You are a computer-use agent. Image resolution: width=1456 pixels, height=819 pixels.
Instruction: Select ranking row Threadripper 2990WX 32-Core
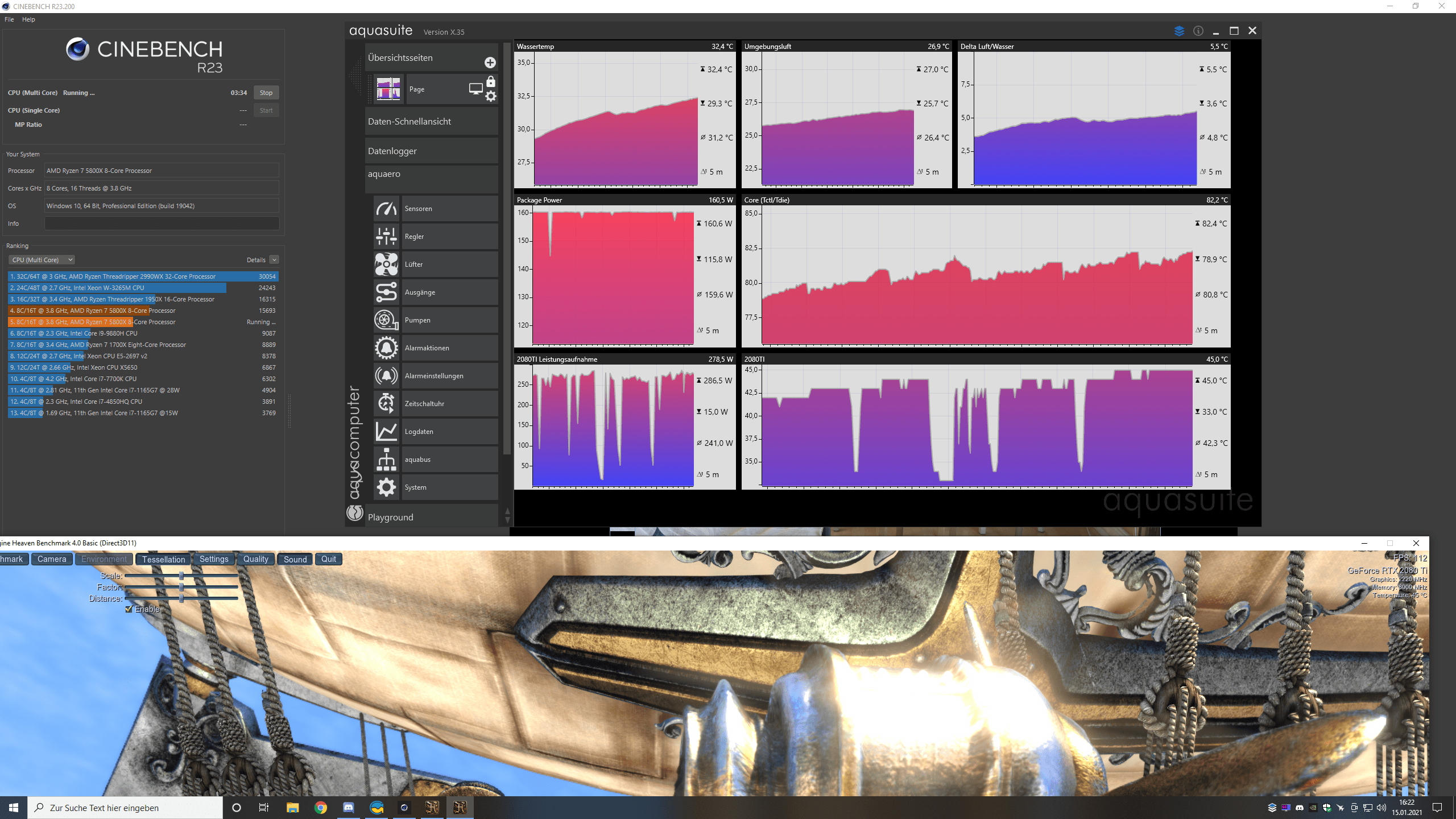tap(143, 276)
